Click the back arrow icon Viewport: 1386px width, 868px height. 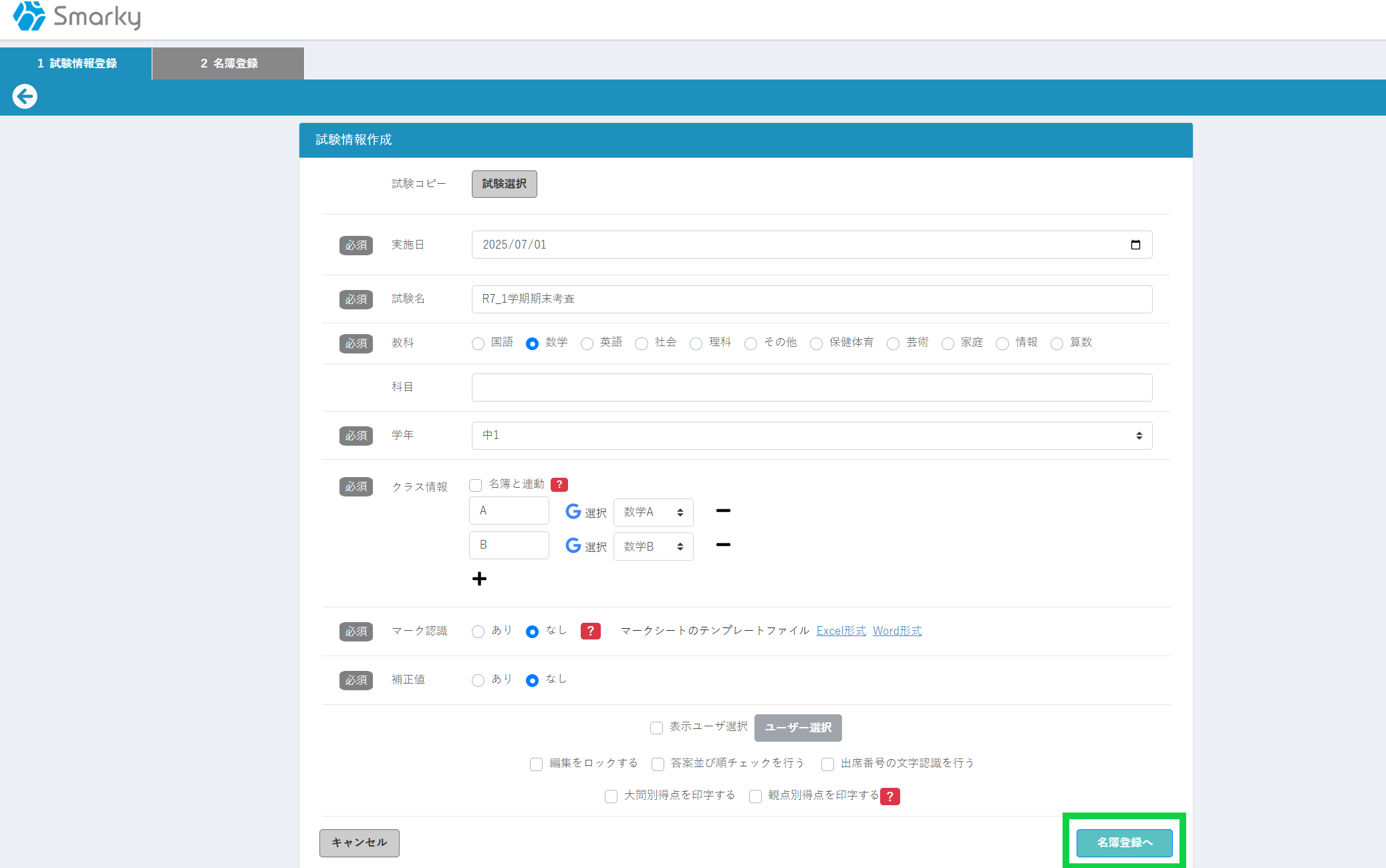click(x=25, y=96)
